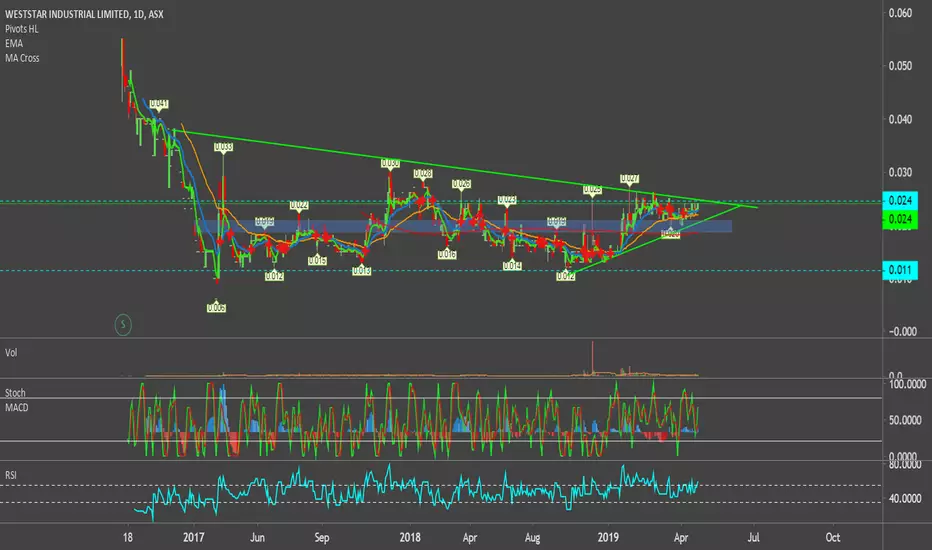Select the 0.026 pivot high label
The image size is (932, 550).
click(461, 184)
